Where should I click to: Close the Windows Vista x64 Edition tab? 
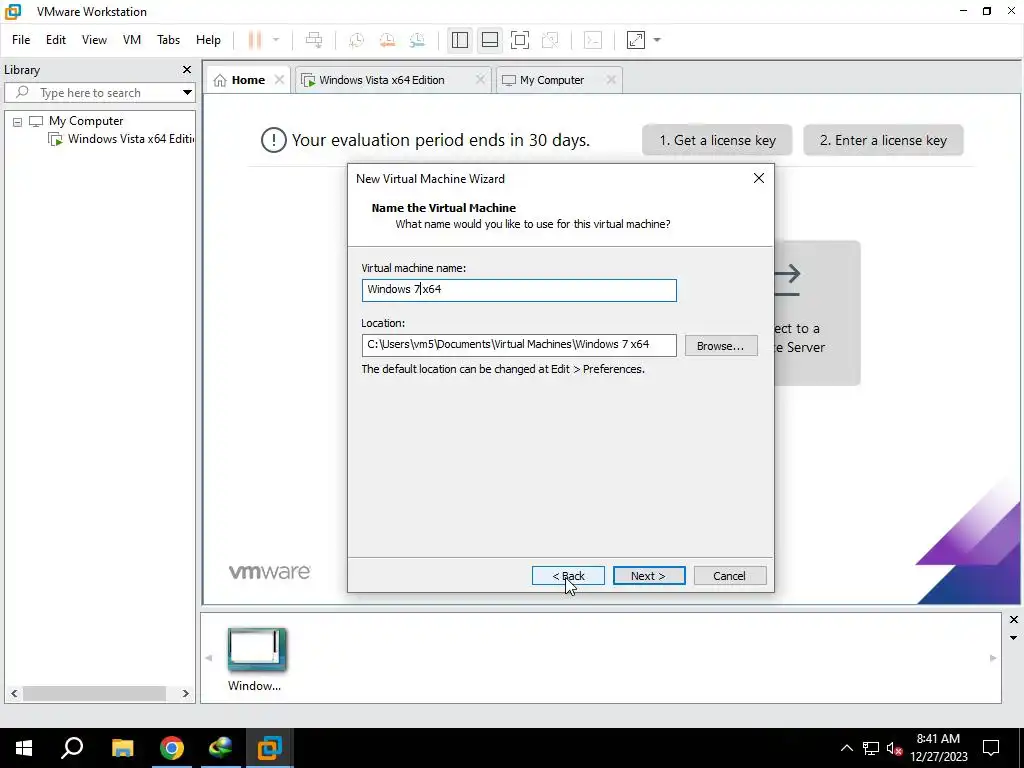point(480,80)
